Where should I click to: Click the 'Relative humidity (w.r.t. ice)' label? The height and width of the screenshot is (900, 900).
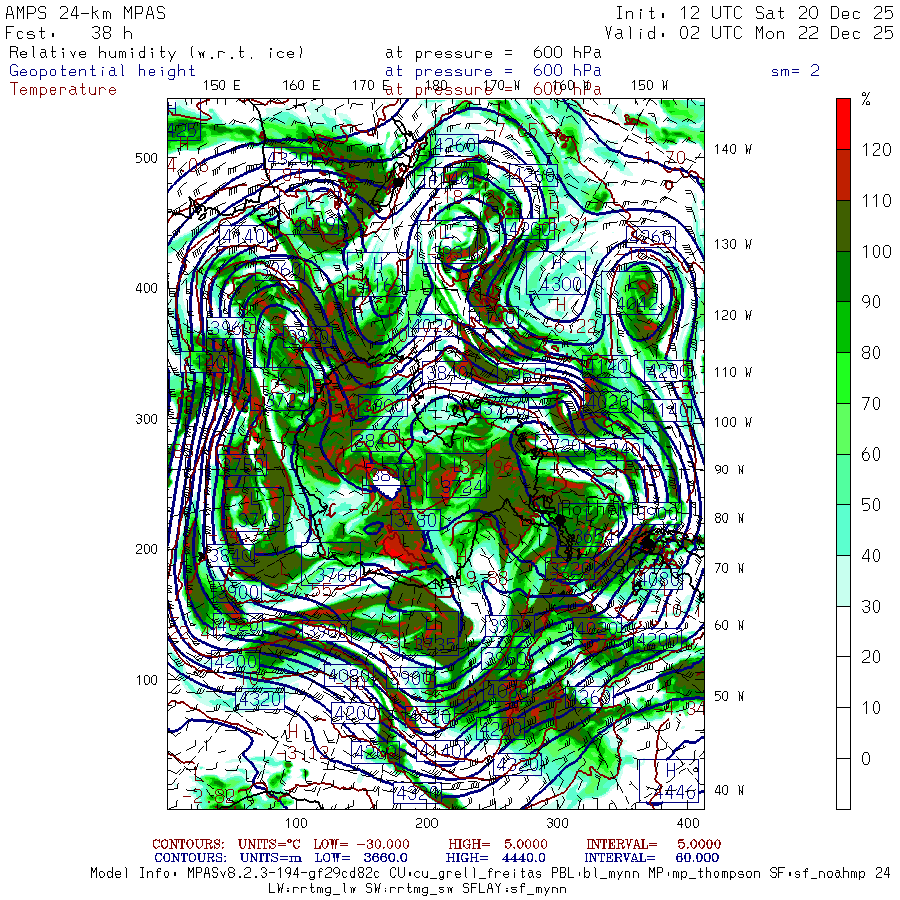point(156,53)
